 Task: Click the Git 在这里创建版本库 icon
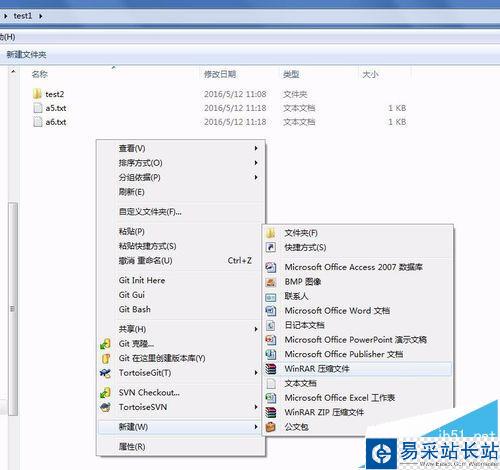click(106, 358)
